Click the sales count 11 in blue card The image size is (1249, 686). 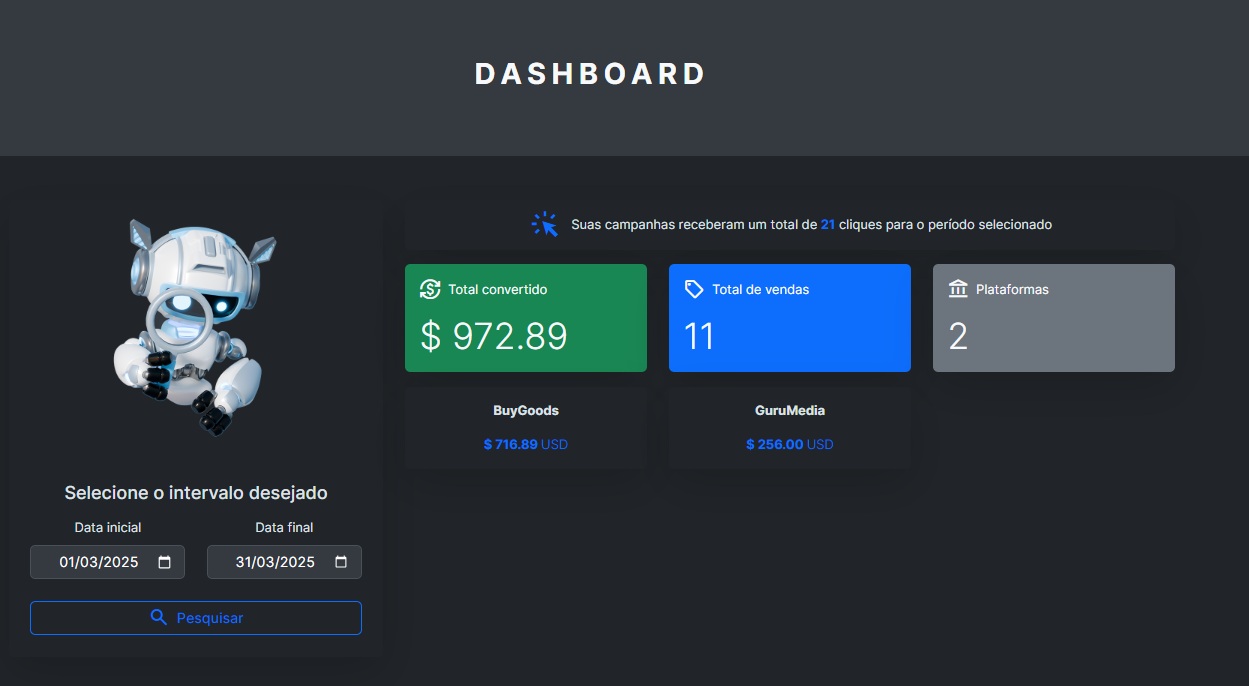click(699, 336)
